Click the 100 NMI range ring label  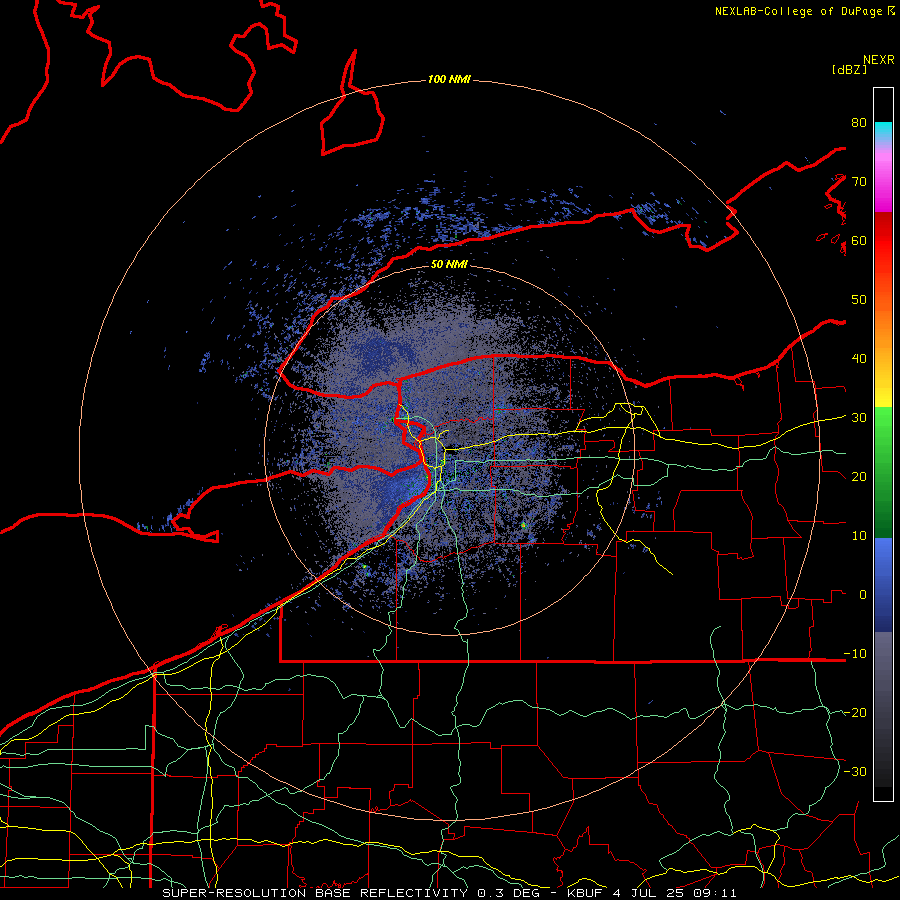pos(449,79)
